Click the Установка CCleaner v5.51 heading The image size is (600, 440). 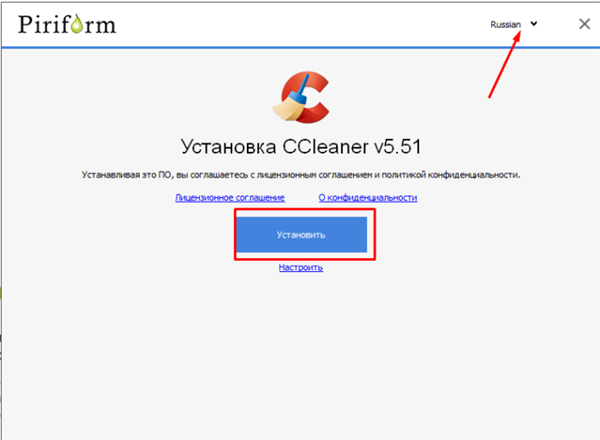(x=301, y=147)
